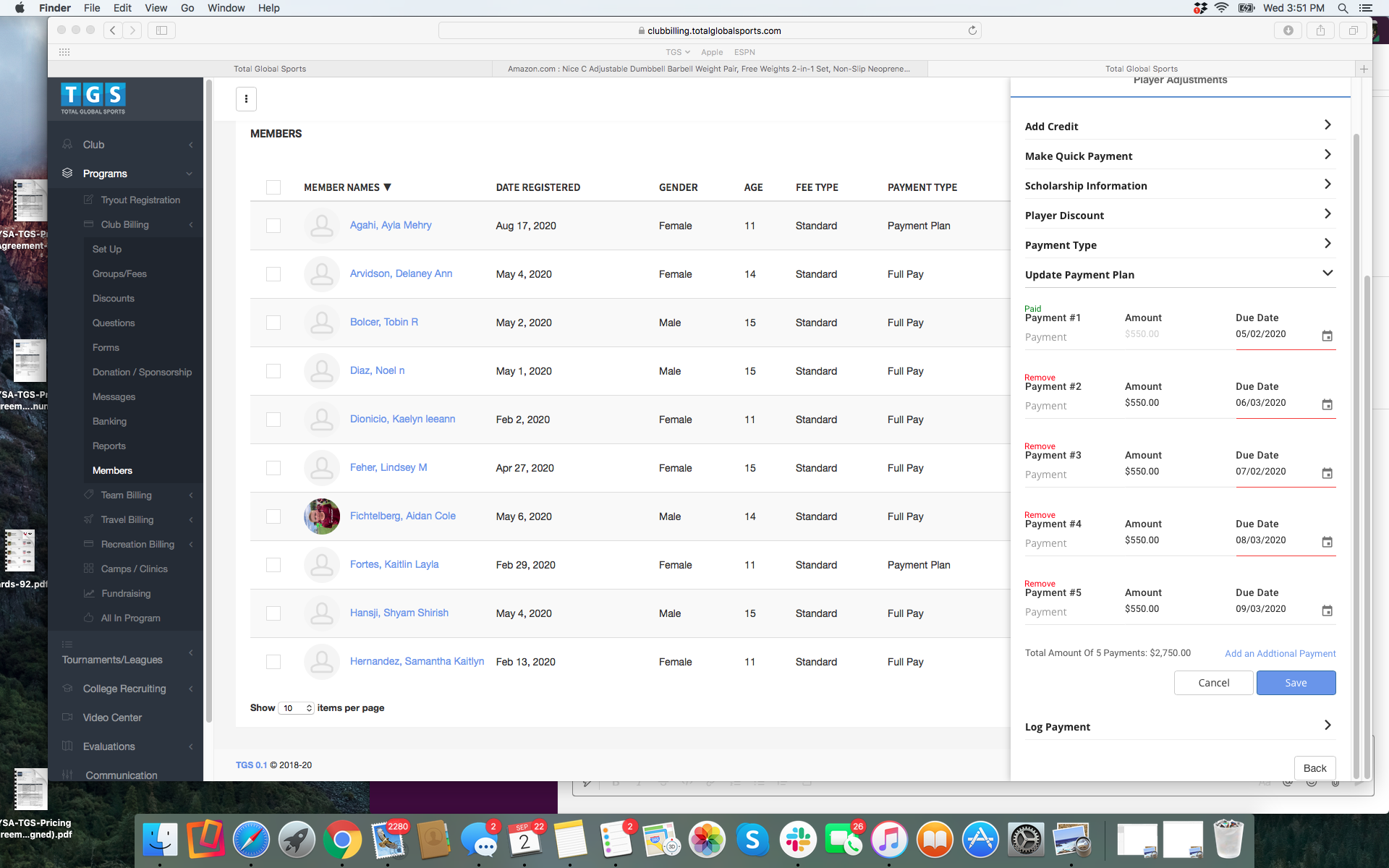The height and width of the screenshot is (868, 1389).
Task: Show all tabs overview icon in Safari
Action: point(1353,30)
